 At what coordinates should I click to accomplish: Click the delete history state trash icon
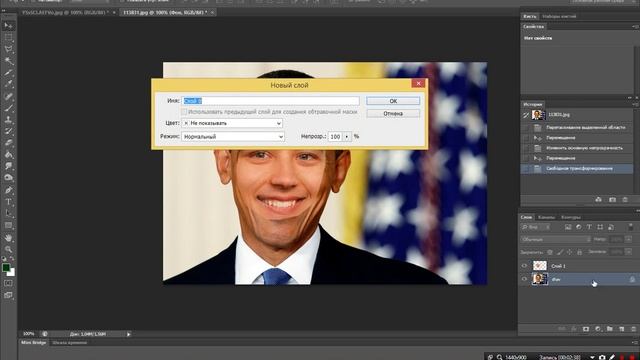click(x=625, y=200)
